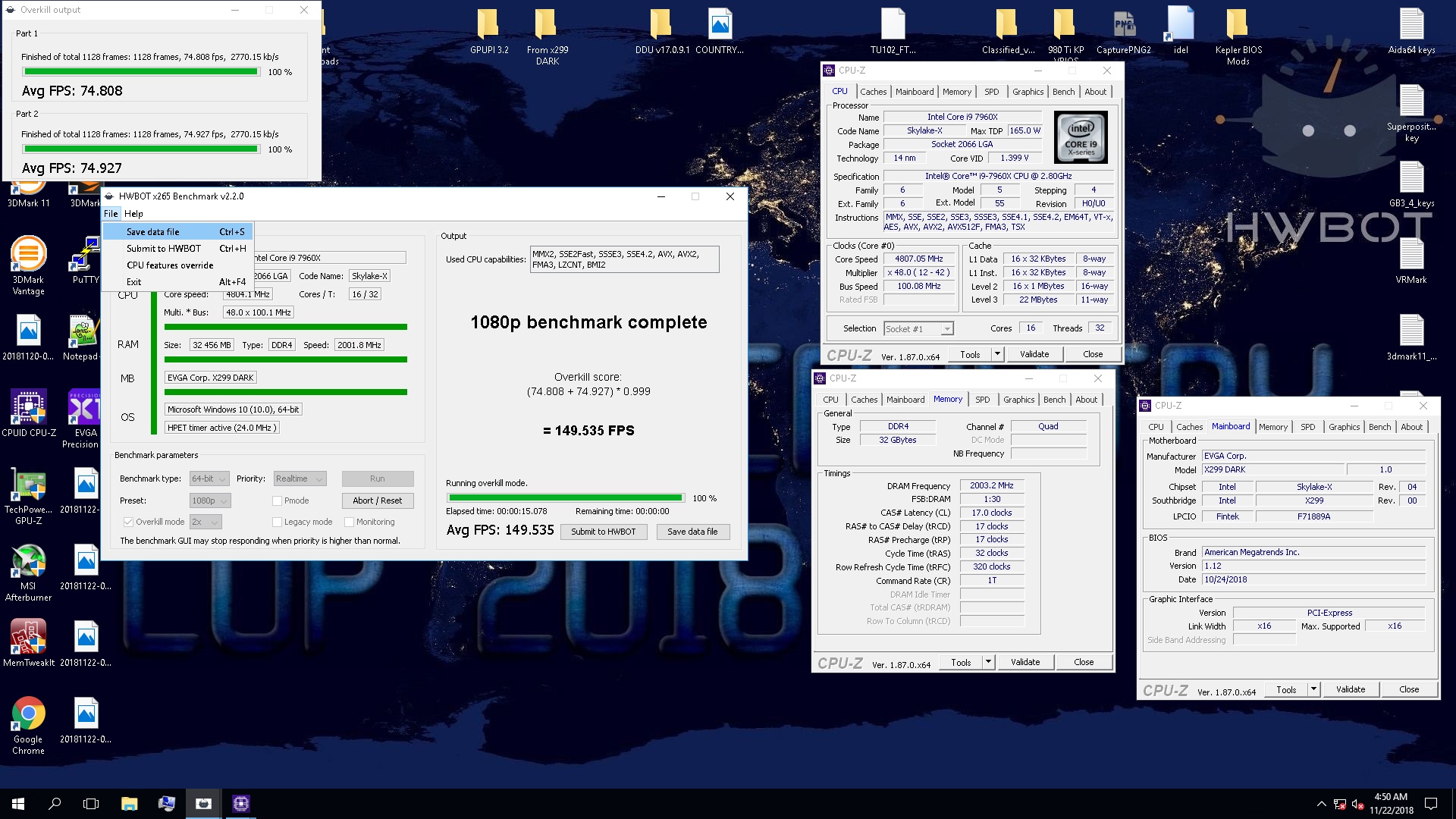This screenshot has width=1456, height=819.
Task: Click the taskbar clock showing 4:50 AM
Action: tap(1391, 804)
